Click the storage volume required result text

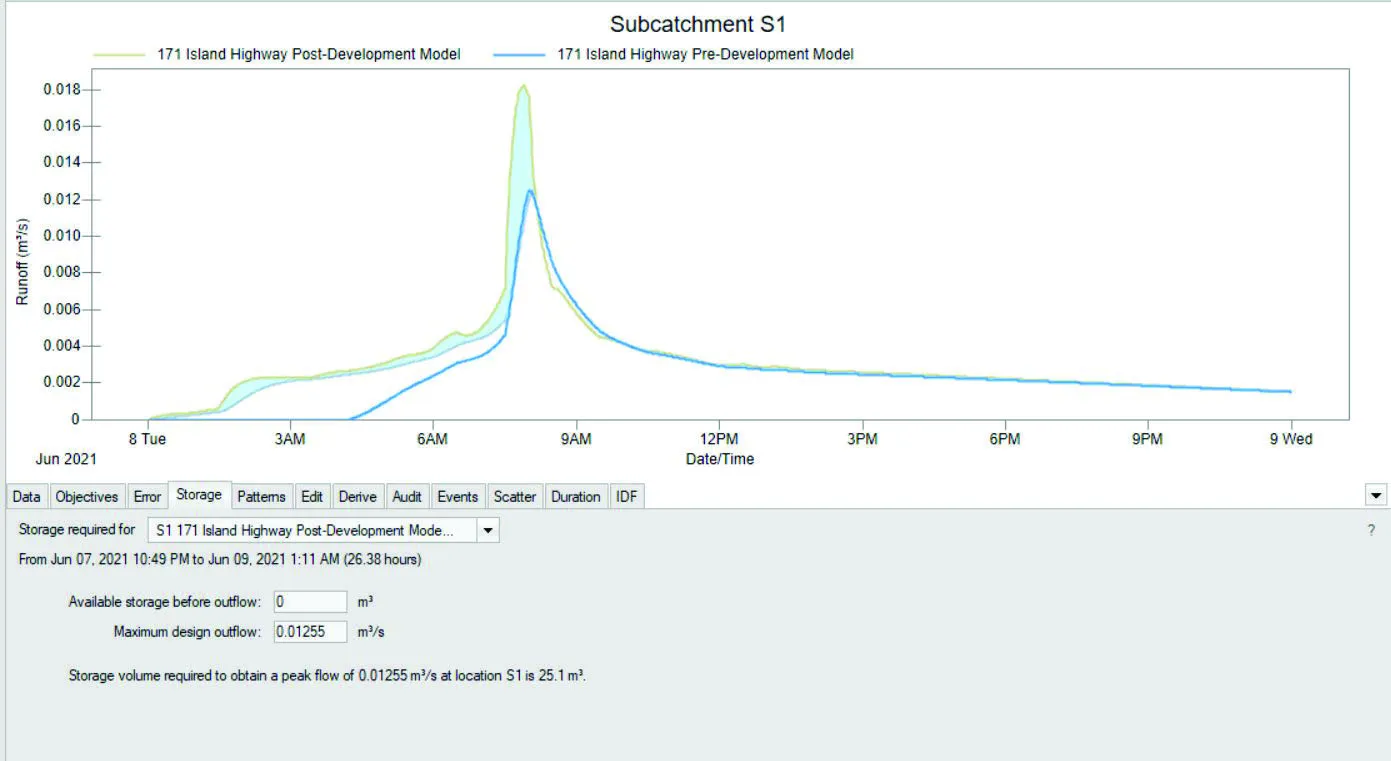coord(327,676)
